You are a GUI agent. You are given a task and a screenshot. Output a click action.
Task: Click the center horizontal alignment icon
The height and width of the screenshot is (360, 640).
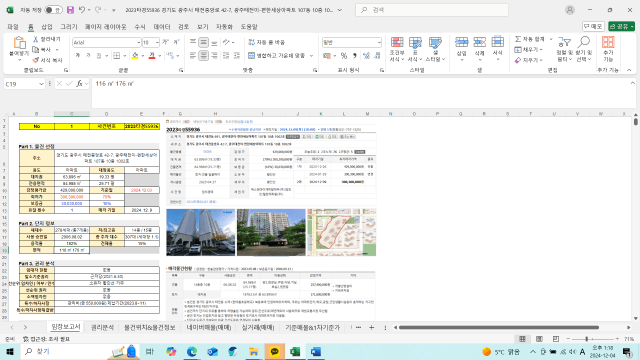[204, 56]
